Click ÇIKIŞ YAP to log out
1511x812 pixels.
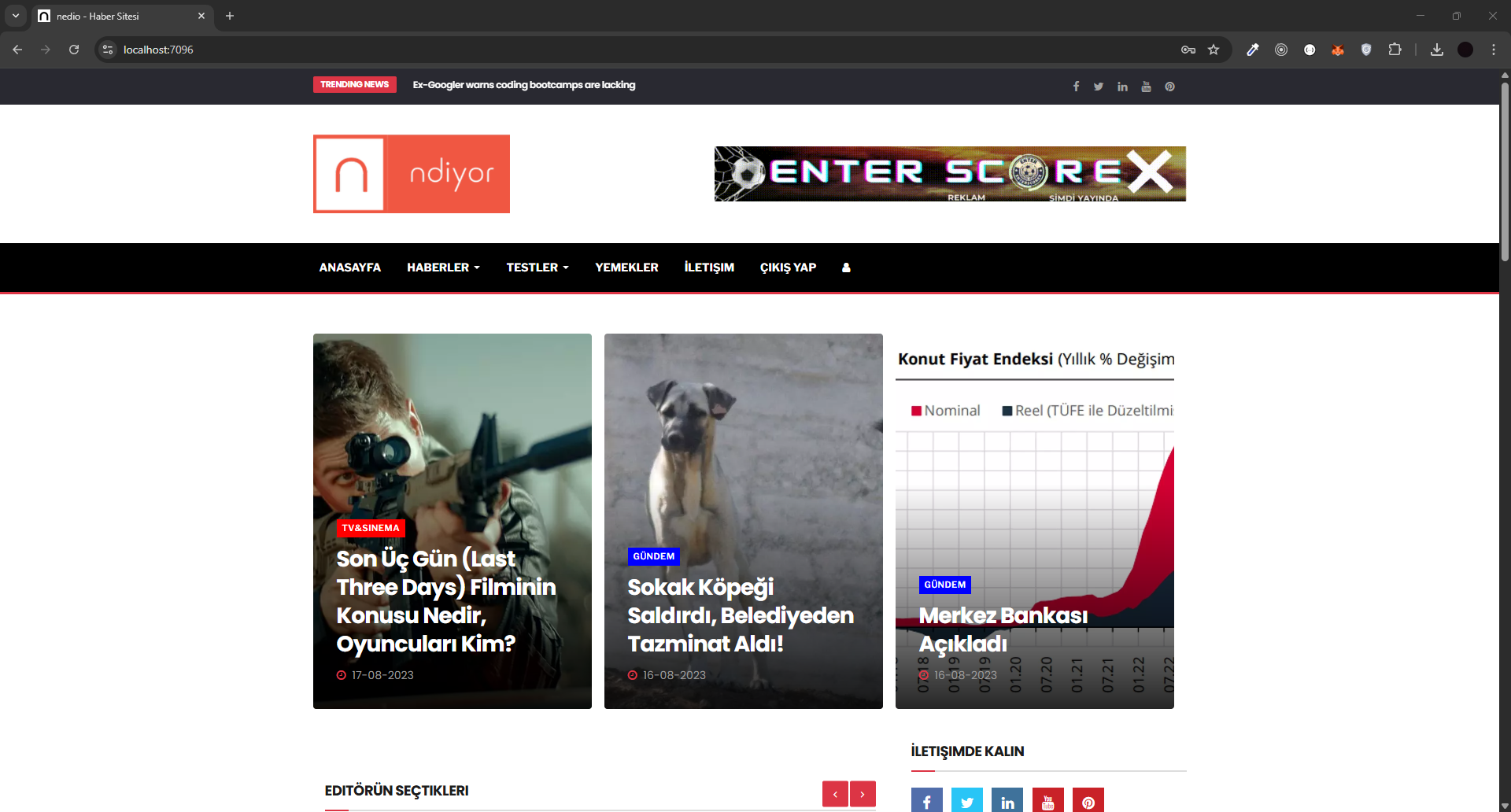click(x=788, y=268)
